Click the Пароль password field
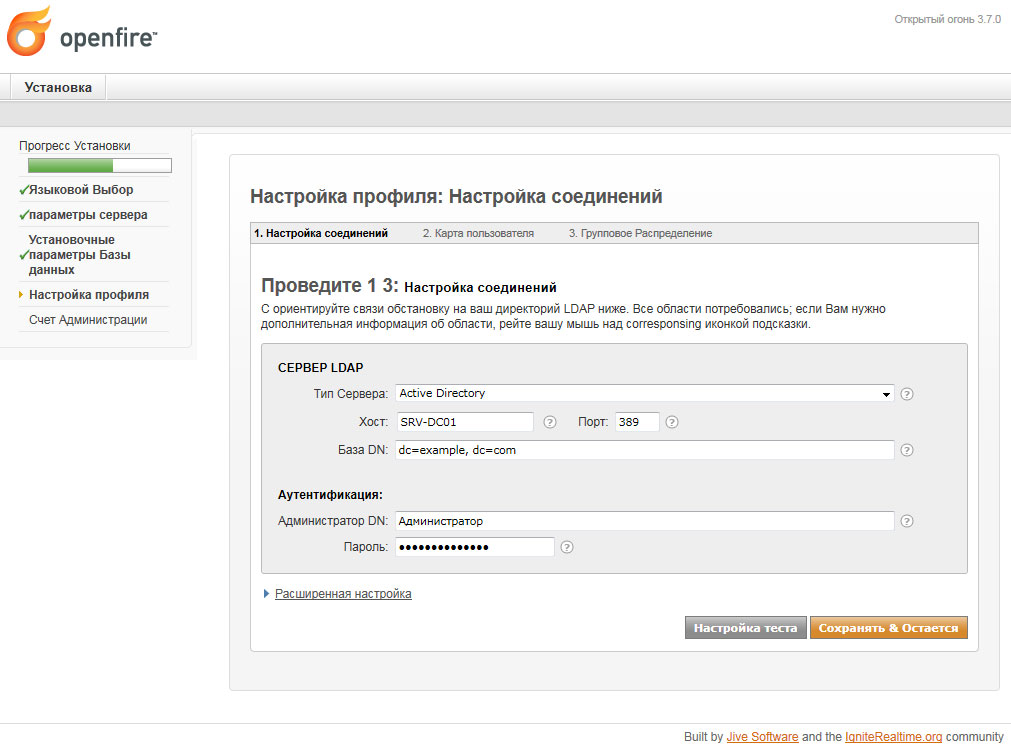Screen dimensions: 1011x751 coord(474,547)
